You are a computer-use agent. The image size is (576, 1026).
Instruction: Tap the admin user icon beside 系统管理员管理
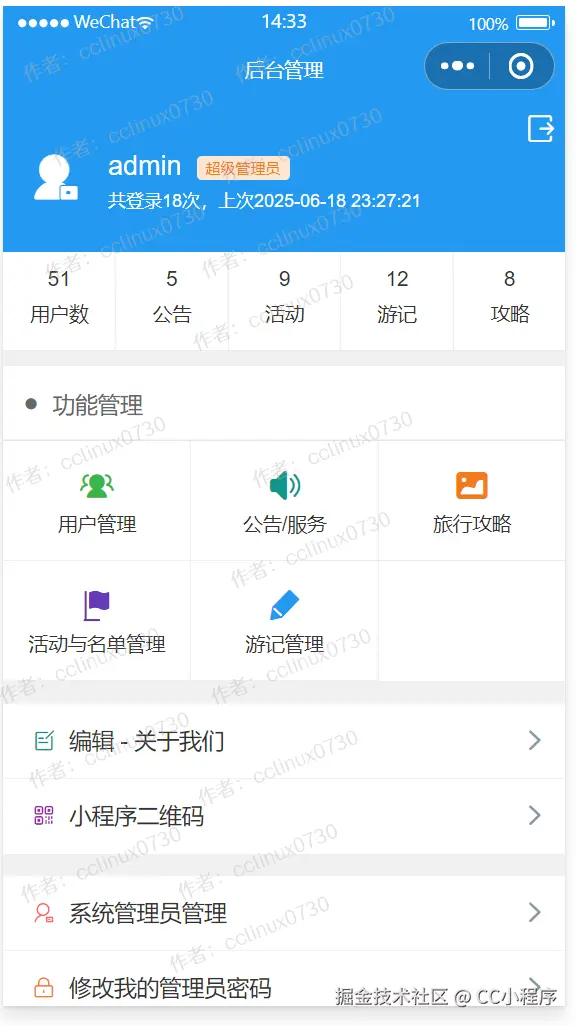point(44,913)
